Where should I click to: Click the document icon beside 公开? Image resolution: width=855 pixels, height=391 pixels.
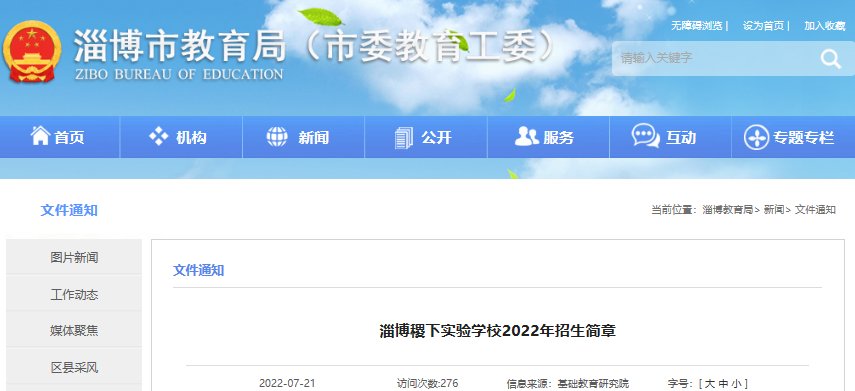404,137
